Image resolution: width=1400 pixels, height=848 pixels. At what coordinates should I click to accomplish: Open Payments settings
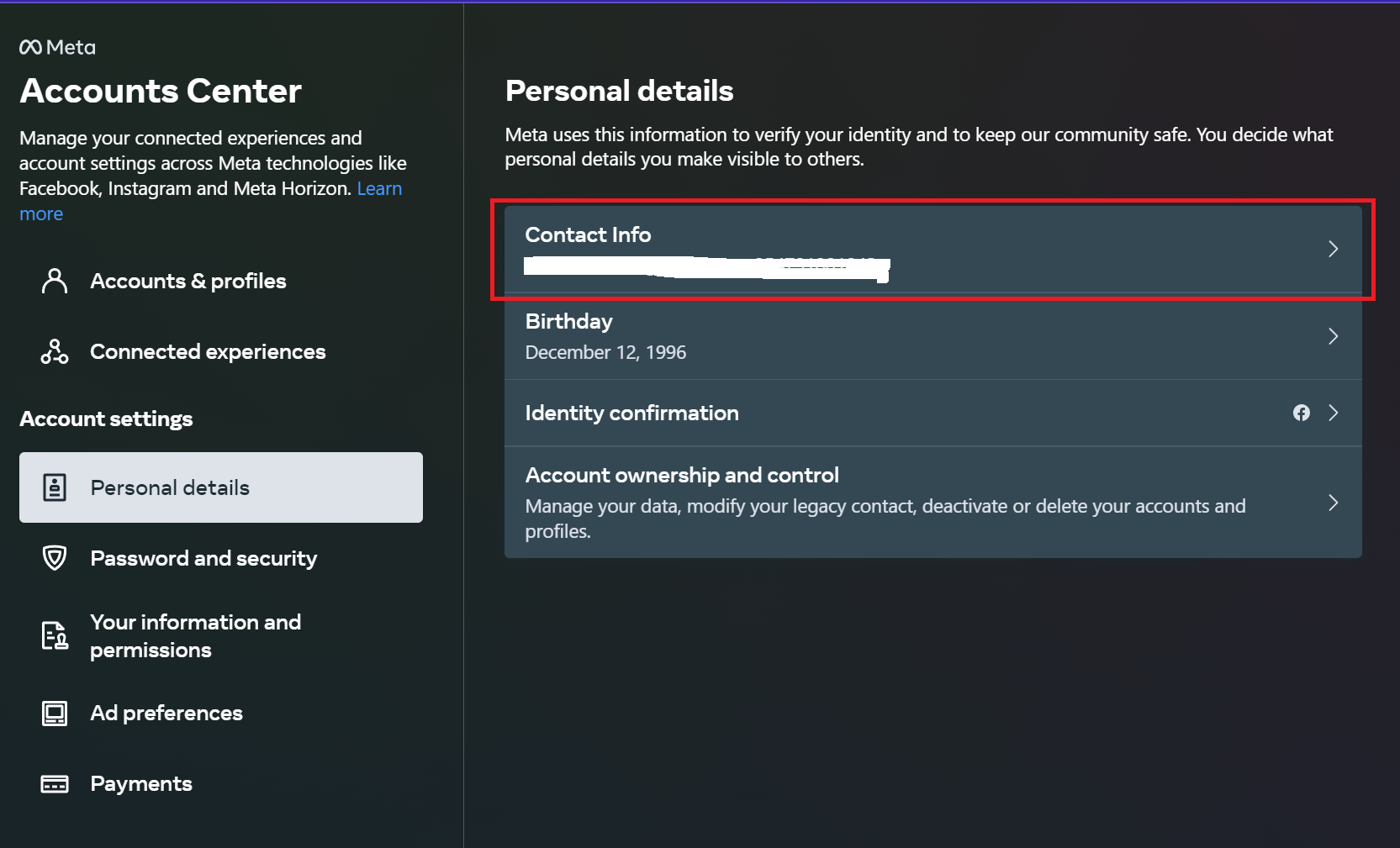click(x=221, y=783)
